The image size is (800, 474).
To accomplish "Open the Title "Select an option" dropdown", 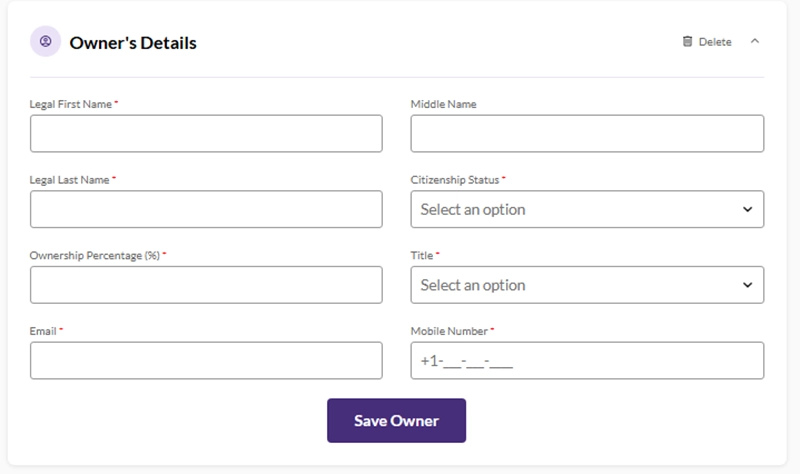I will [x=587, y=285].
